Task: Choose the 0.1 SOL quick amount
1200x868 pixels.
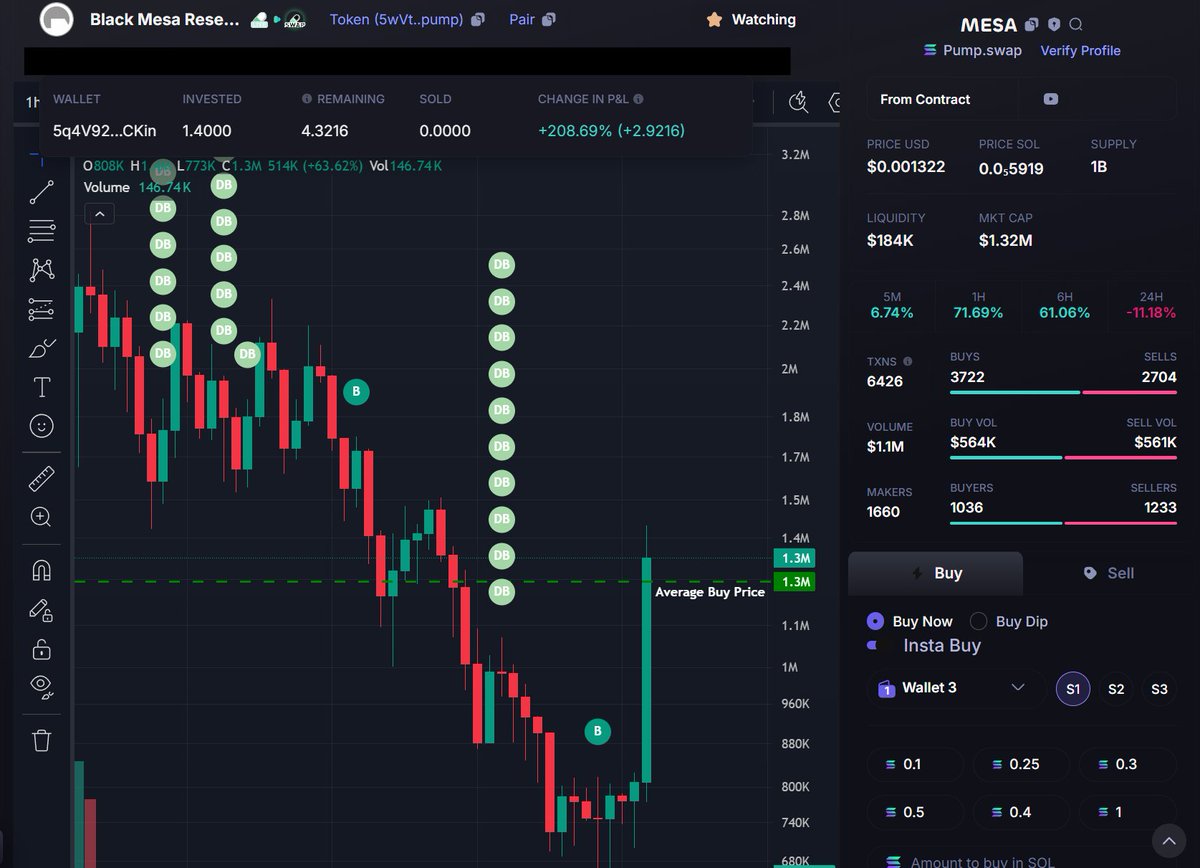Action: click(x=915, y=764)
